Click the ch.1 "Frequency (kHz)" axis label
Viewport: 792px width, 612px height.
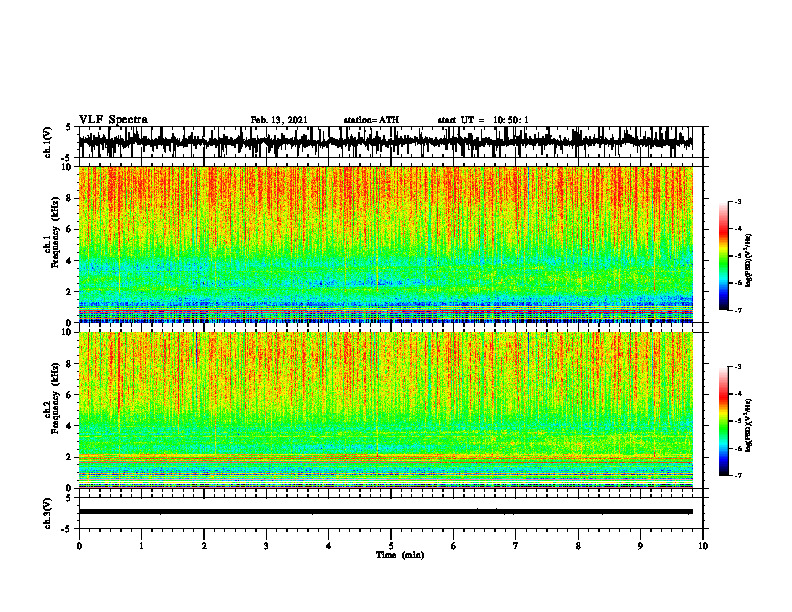pos(56,233)
